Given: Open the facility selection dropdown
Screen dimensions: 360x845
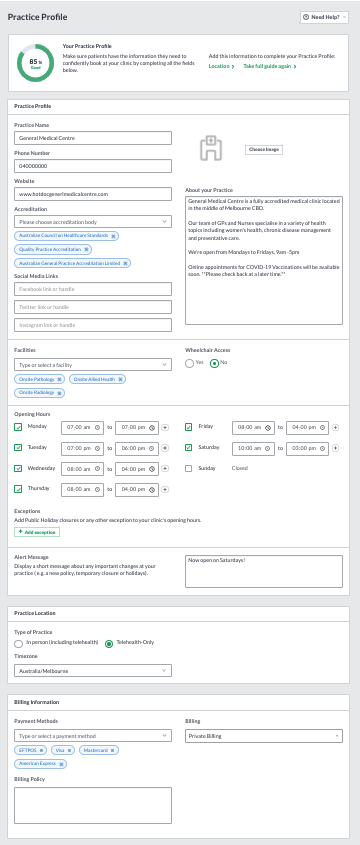Looking at the screenshot, I should pos(93,365).
